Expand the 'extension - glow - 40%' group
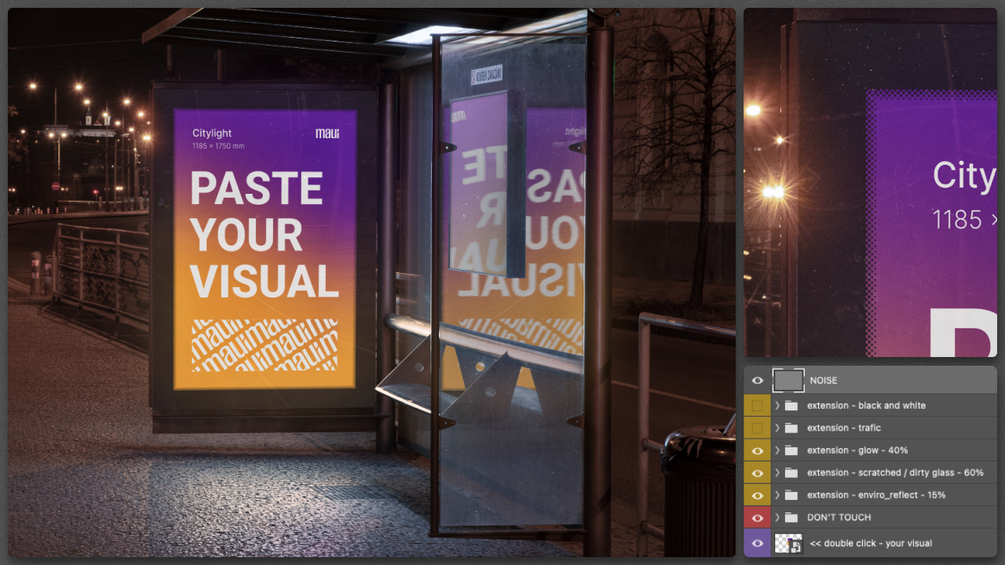 (777, 450)
